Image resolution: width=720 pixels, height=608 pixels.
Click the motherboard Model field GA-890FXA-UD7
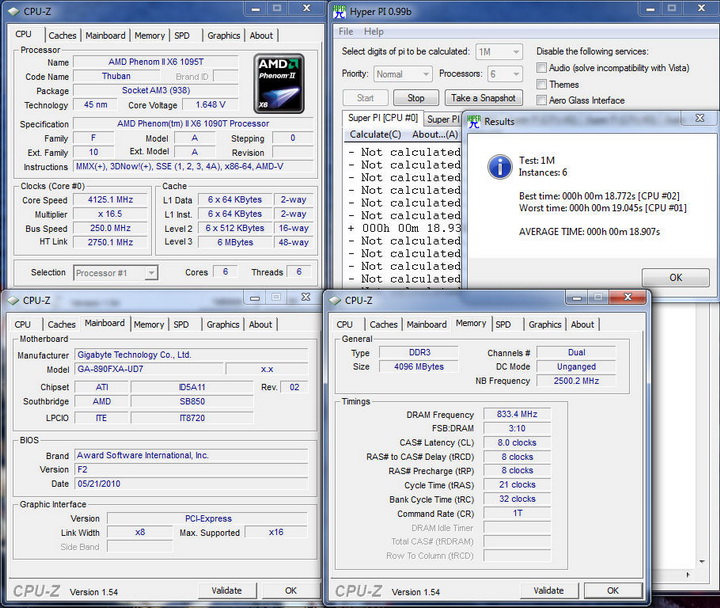point(149,369)
